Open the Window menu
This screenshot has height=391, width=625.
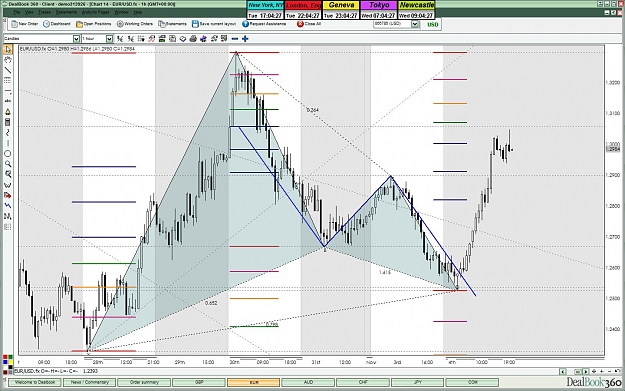tap(121, 12)
